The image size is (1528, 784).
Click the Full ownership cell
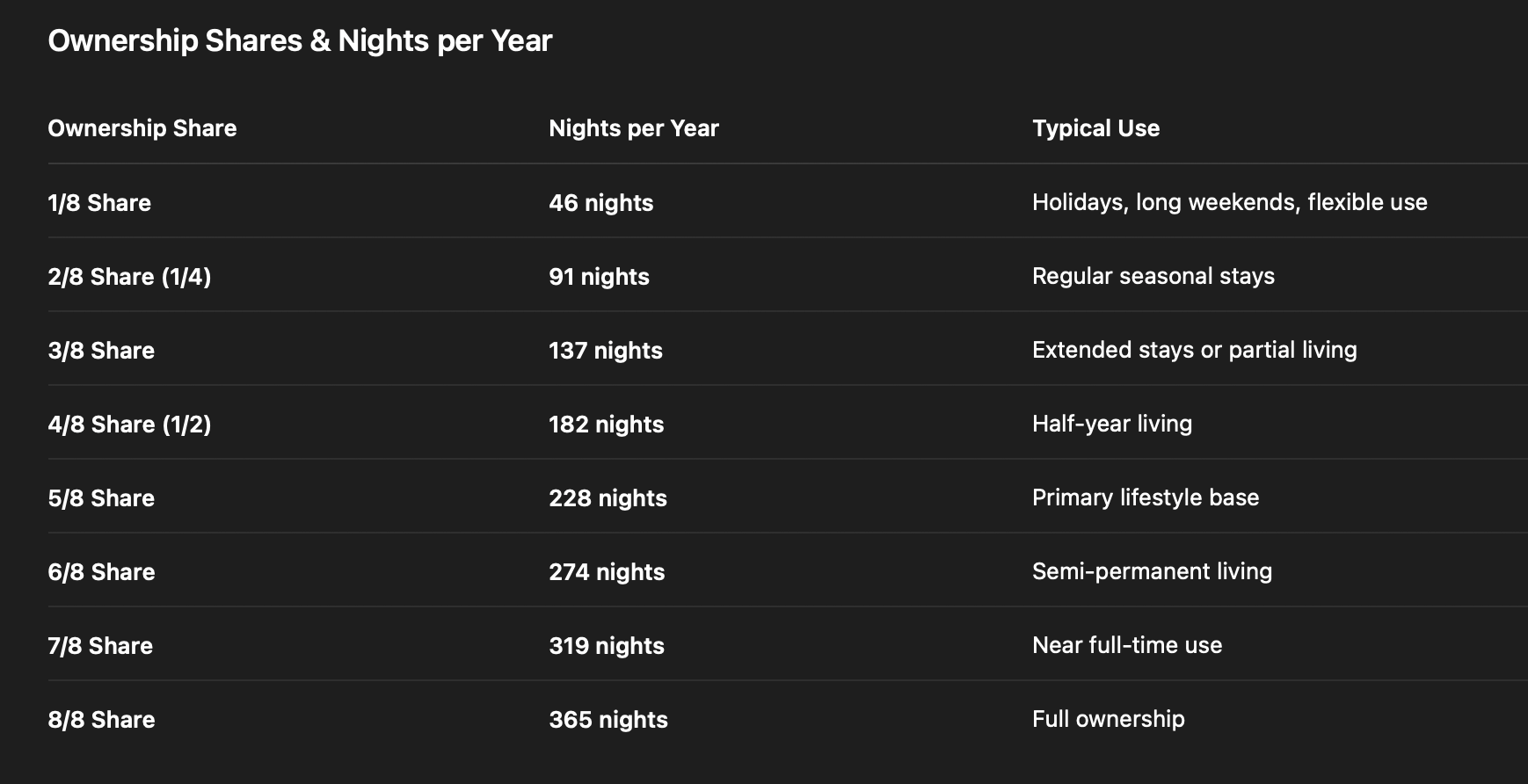[x=1108, y=719]
